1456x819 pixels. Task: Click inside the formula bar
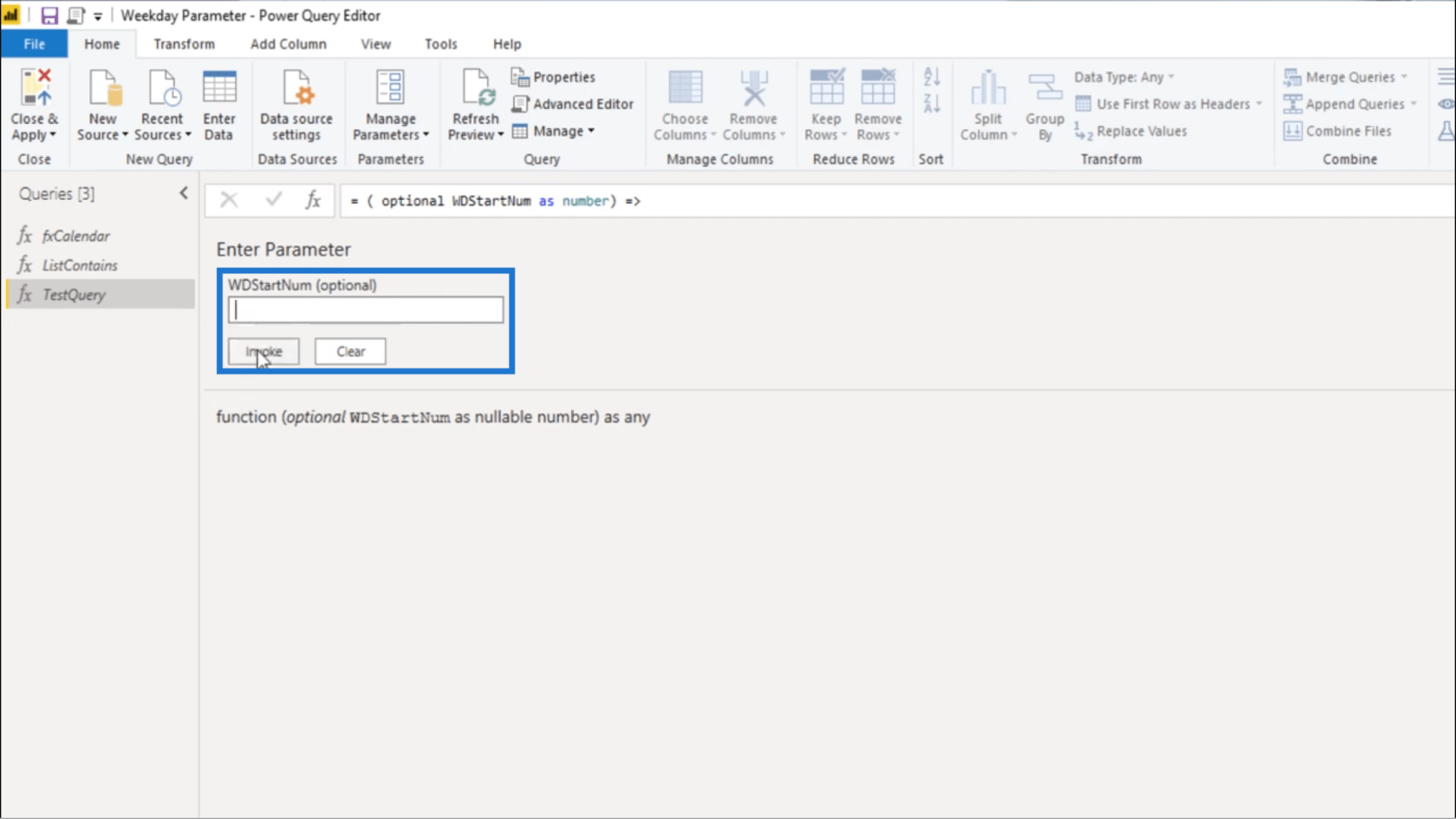pyautogui.click(x=897, y=201)
